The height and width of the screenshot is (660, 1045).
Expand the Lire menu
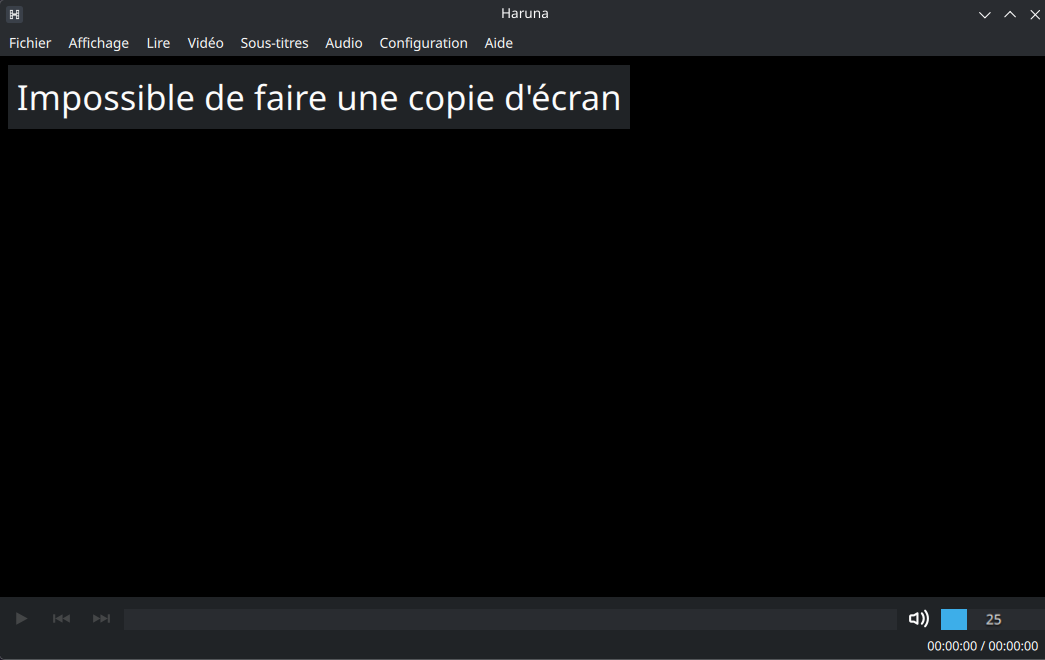(x=158, y=43)
